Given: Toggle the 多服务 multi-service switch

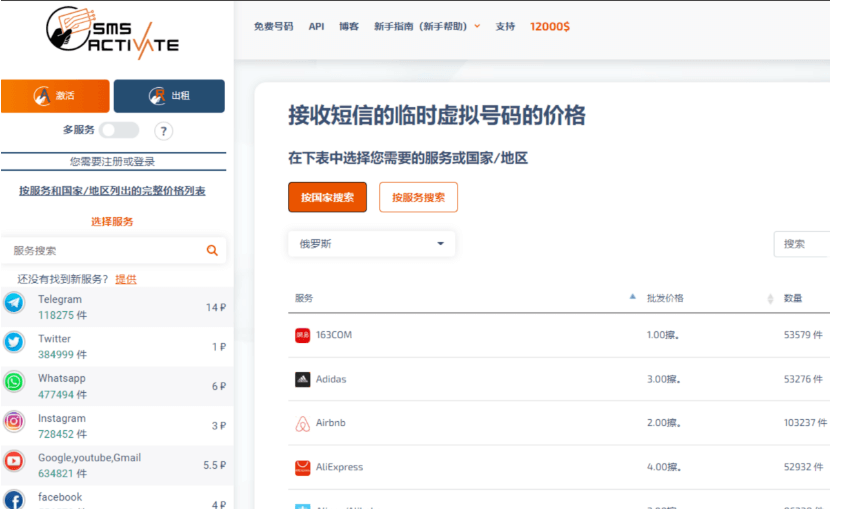Looking at the screenshot, I should [x=119, y=130].
